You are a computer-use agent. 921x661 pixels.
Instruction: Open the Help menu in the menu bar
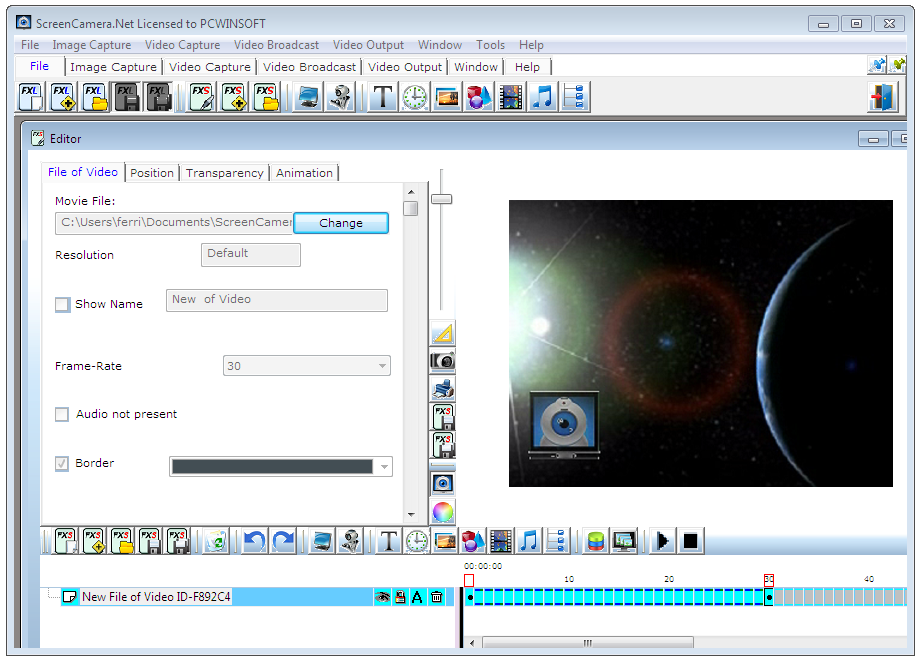point(531,45)
